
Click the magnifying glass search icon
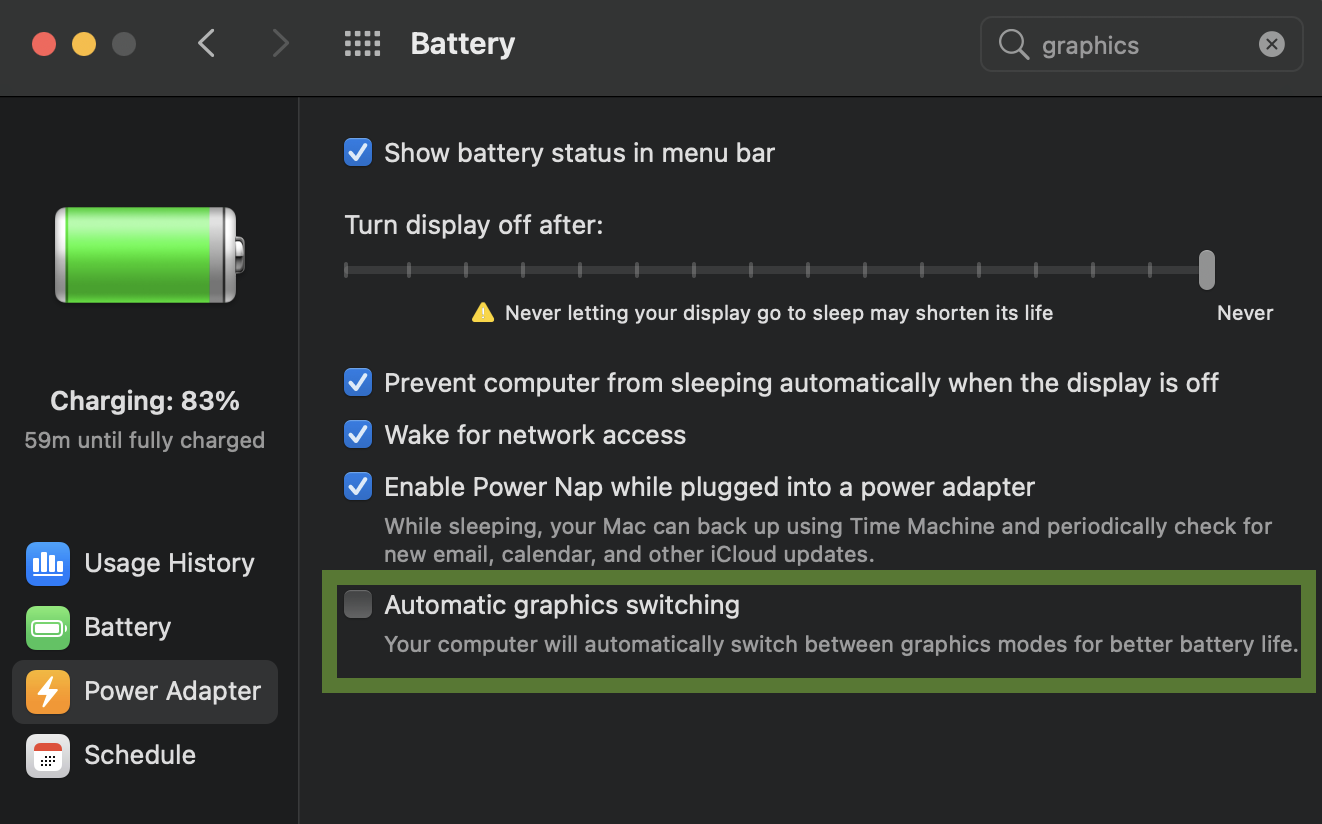click(1013, 45)
